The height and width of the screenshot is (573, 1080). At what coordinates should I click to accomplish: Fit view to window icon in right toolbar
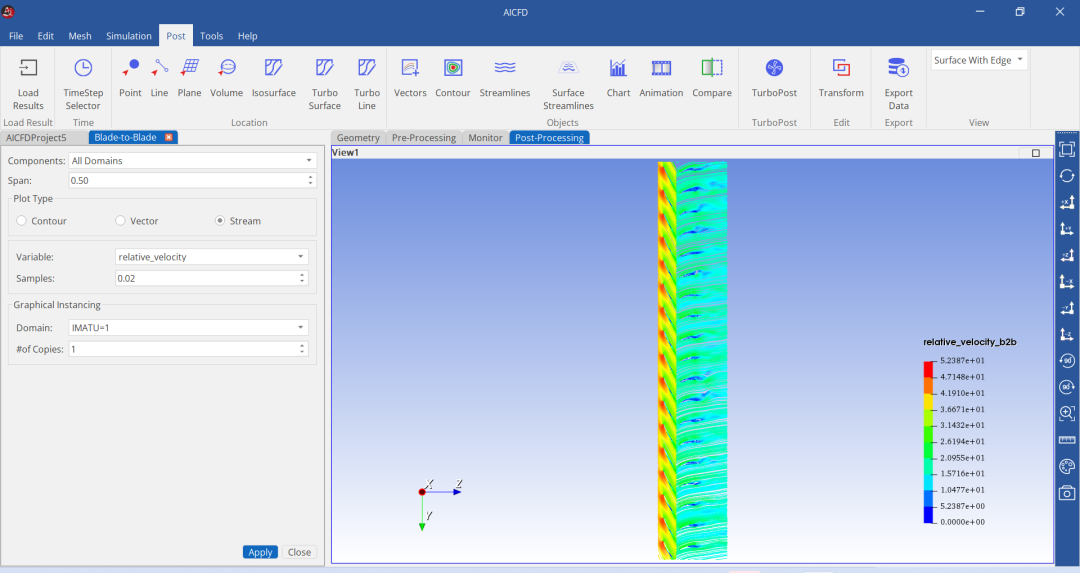coord(1067,149)
